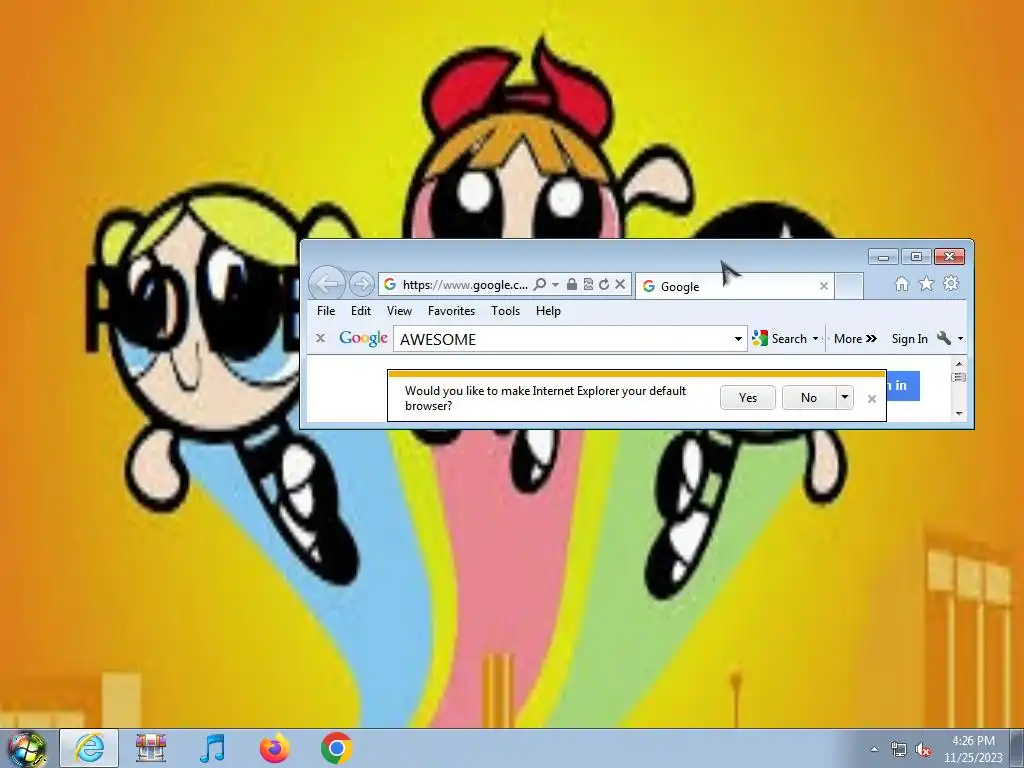
Task: Close the Google Toolbar with its X
Action: click(x=320, y=338)
